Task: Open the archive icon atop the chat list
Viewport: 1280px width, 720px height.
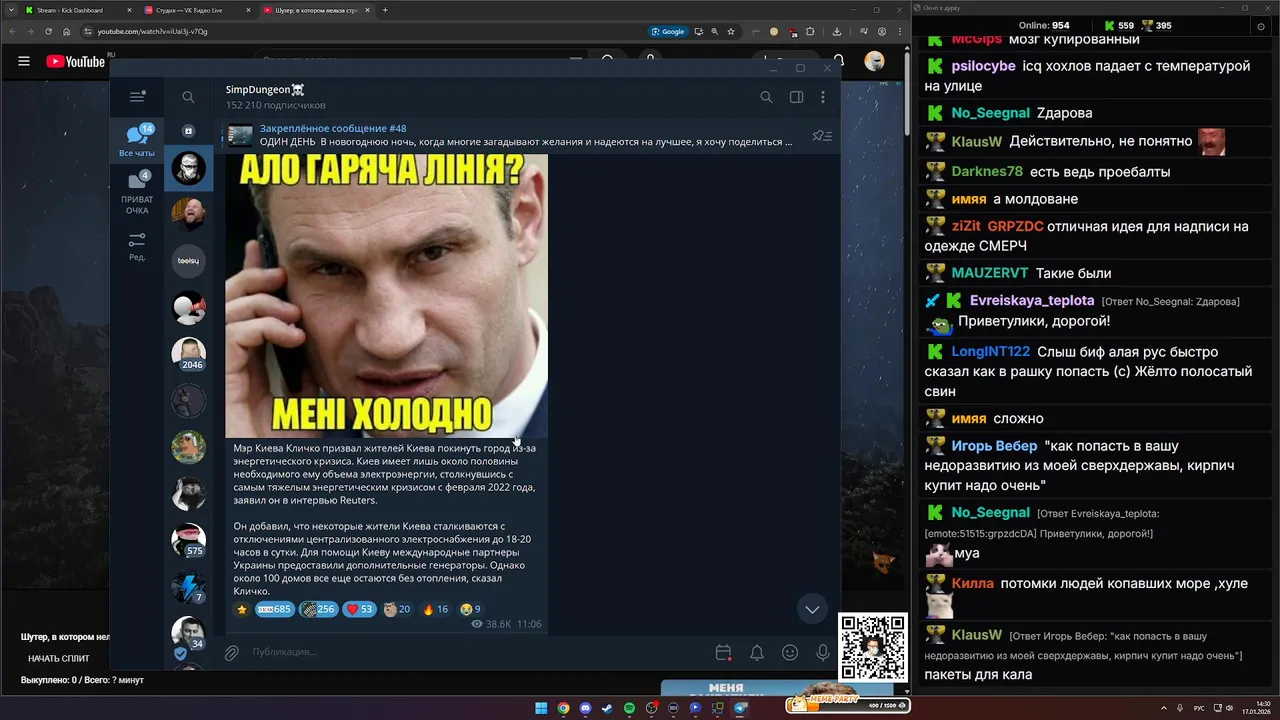Action: click(188, 131)
